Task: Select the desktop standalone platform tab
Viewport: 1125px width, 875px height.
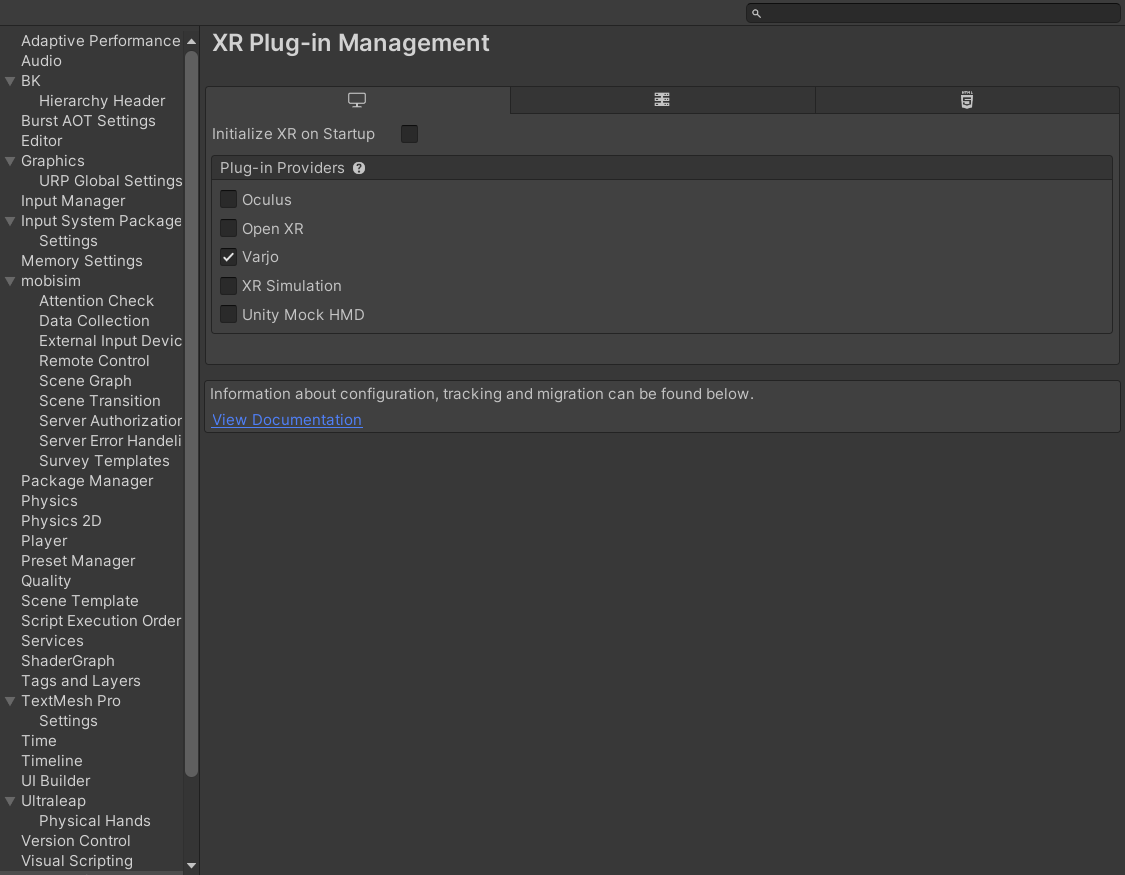Action: coord(357,100)
